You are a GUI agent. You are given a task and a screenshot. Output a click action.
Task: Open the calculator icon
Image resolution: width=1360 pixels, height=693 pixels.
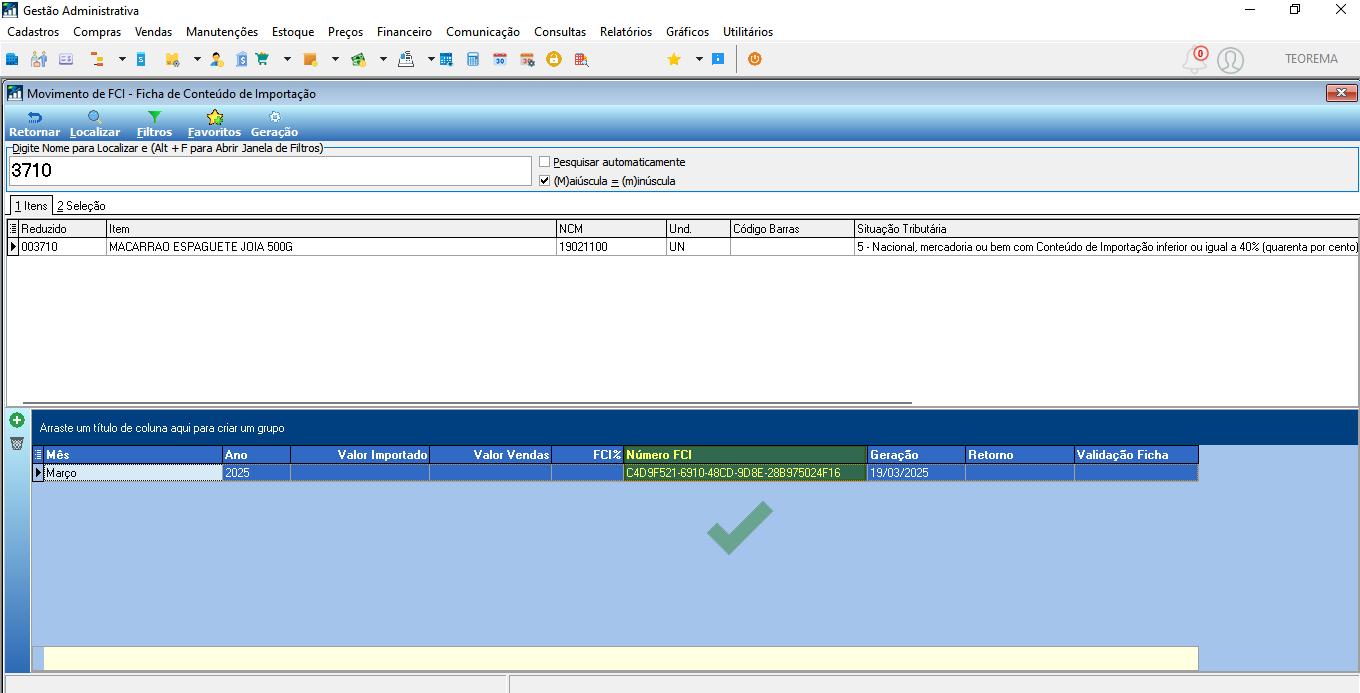pyautogui.click(x=473, y=59)
